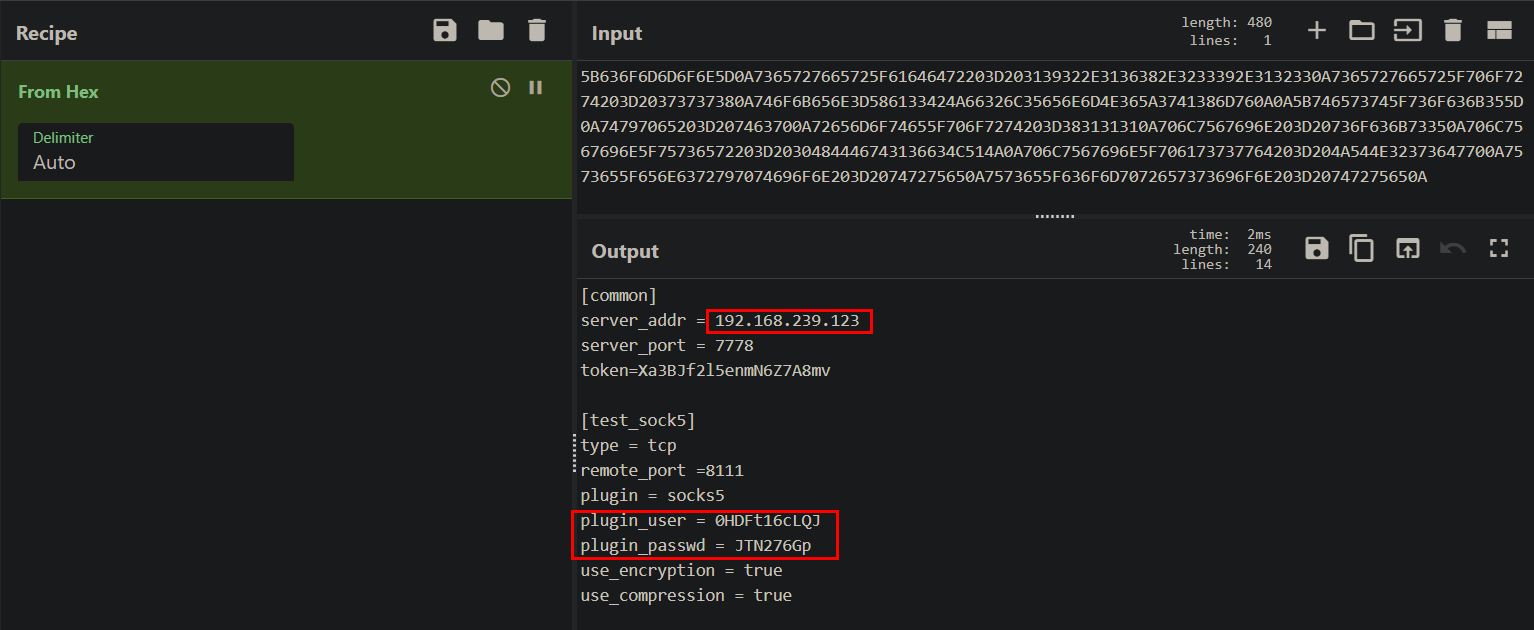Undo the last output change

tap(1452, 248)
